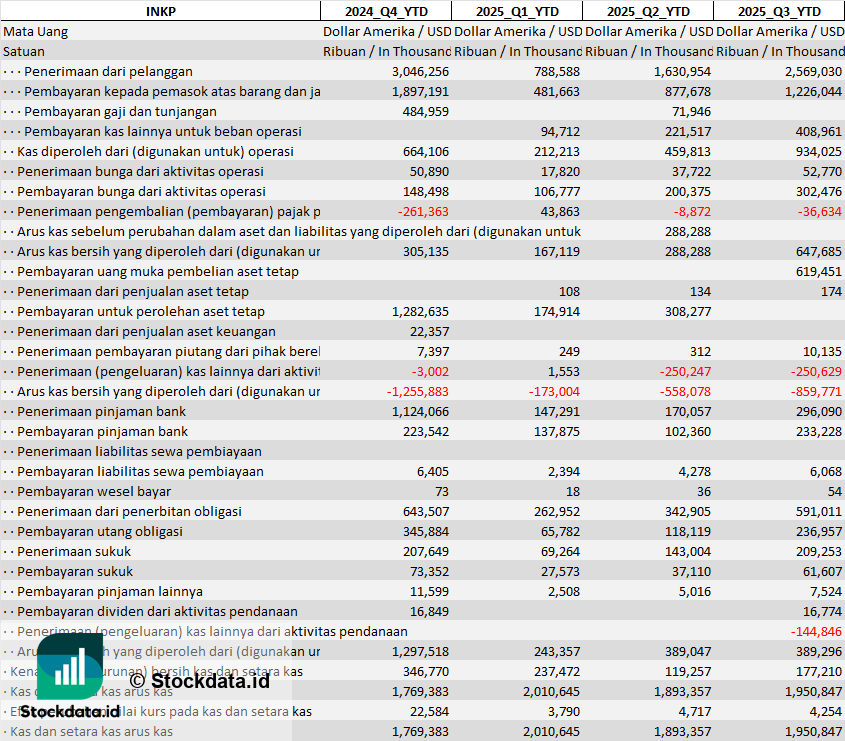The width and height of the screenshot is (845, 741).
Task: Click value 346,770 in the table
Action: (x=426, y=671)
